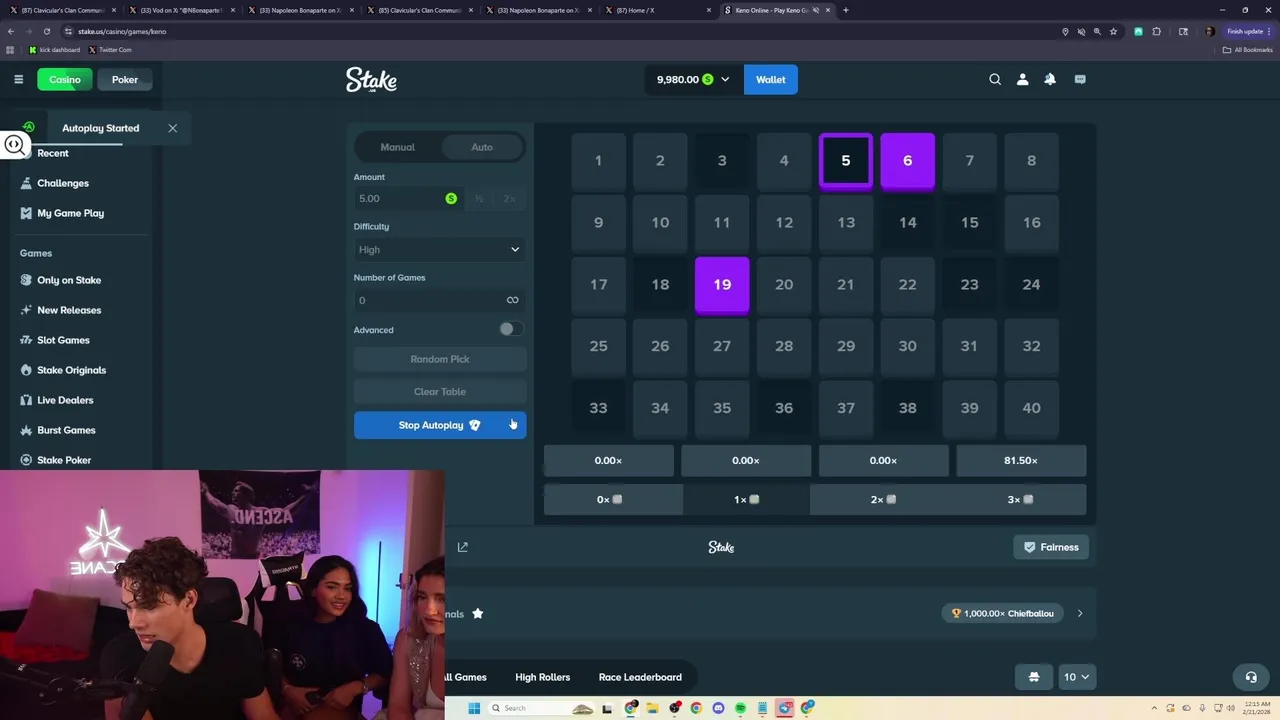Click the My Game Play sidebar icon
Viewport: 1280px width, 720px height.
(x=26, y=213)
